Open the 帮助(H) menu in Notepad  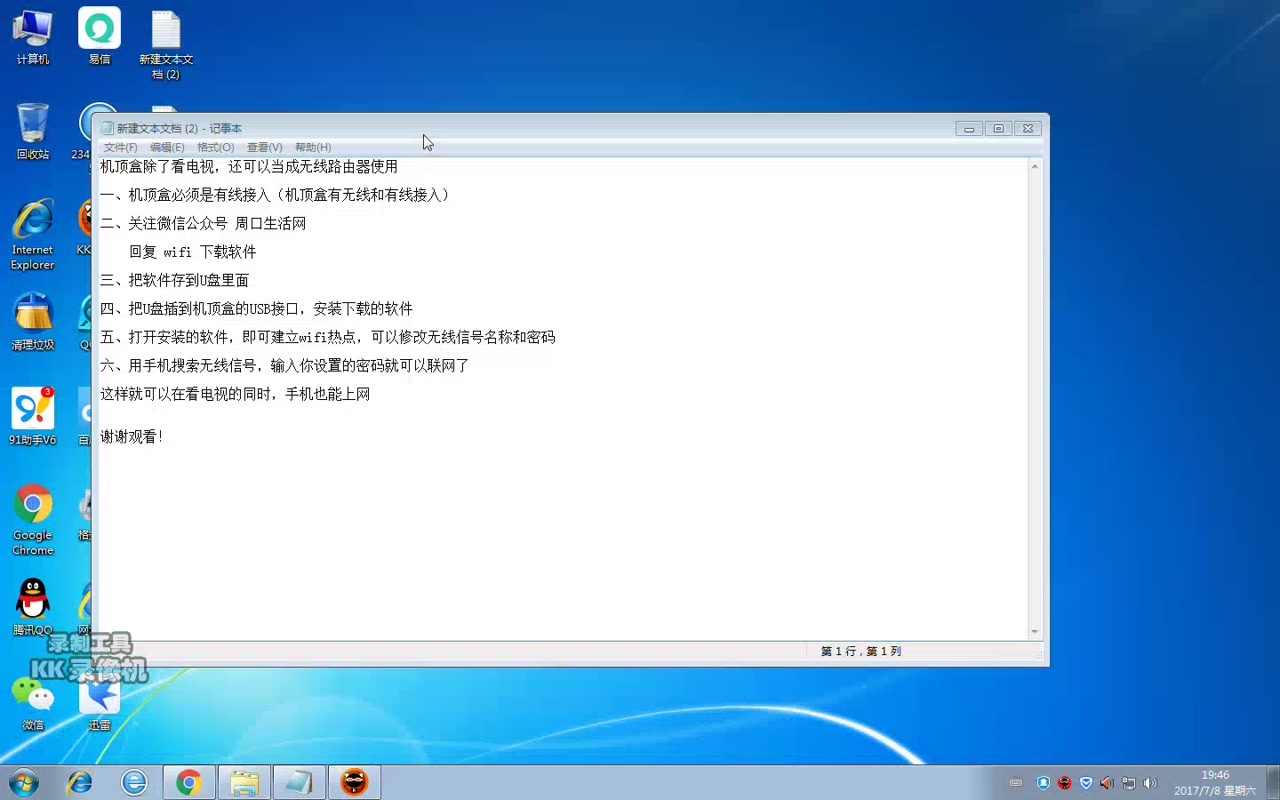click(313, 147)
